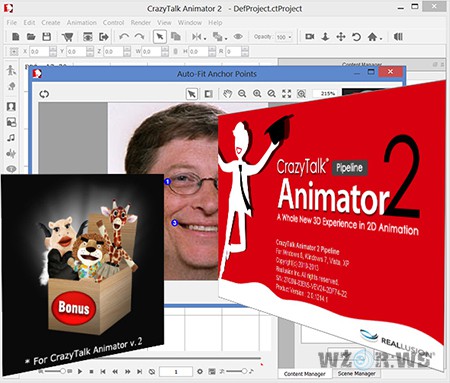Click the Play button in the timeline controls
Screen dimensions: 450x383
point(80,371)
